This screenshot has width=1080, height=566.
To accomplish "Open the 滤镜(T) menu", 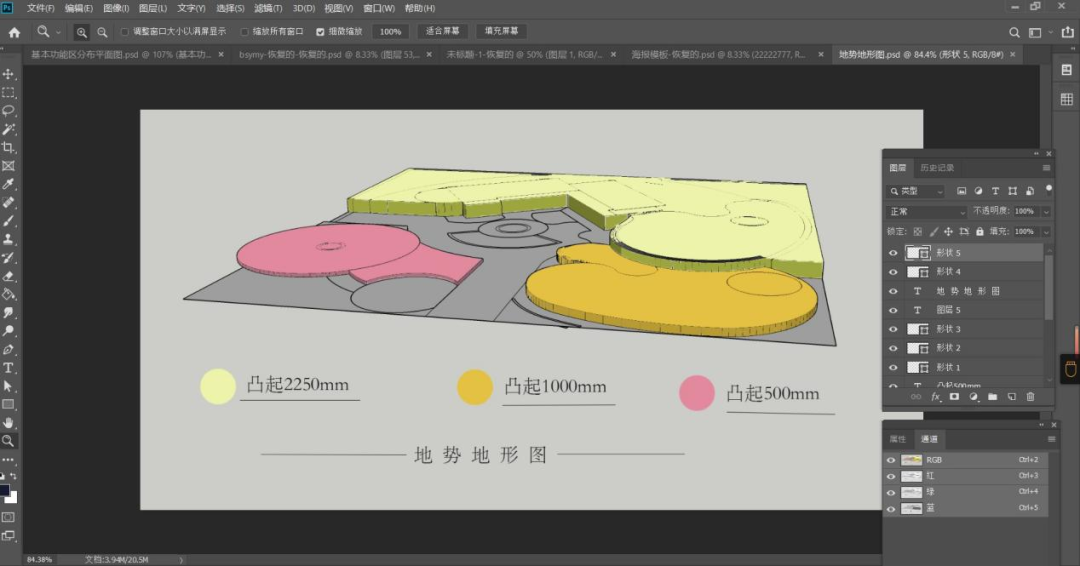I will (x=268, y=8).
